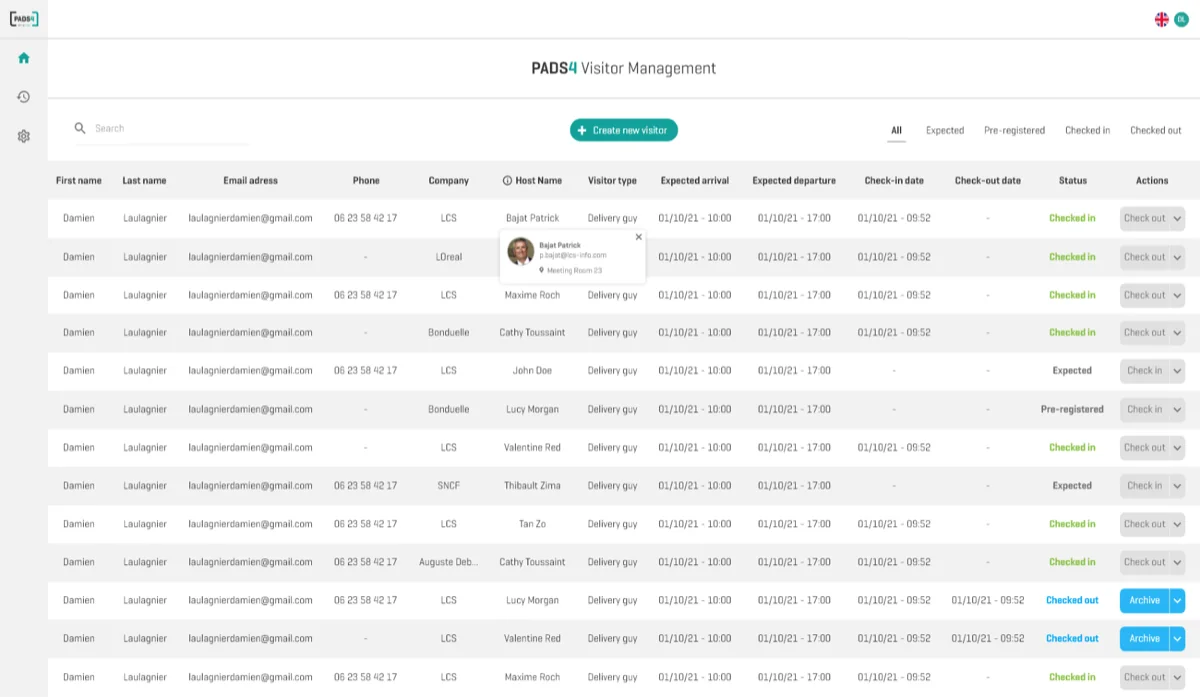1200x697 pixels.
Task: Check in the Pre-registered Bonduelle visitor
Action: point(1144,409)
